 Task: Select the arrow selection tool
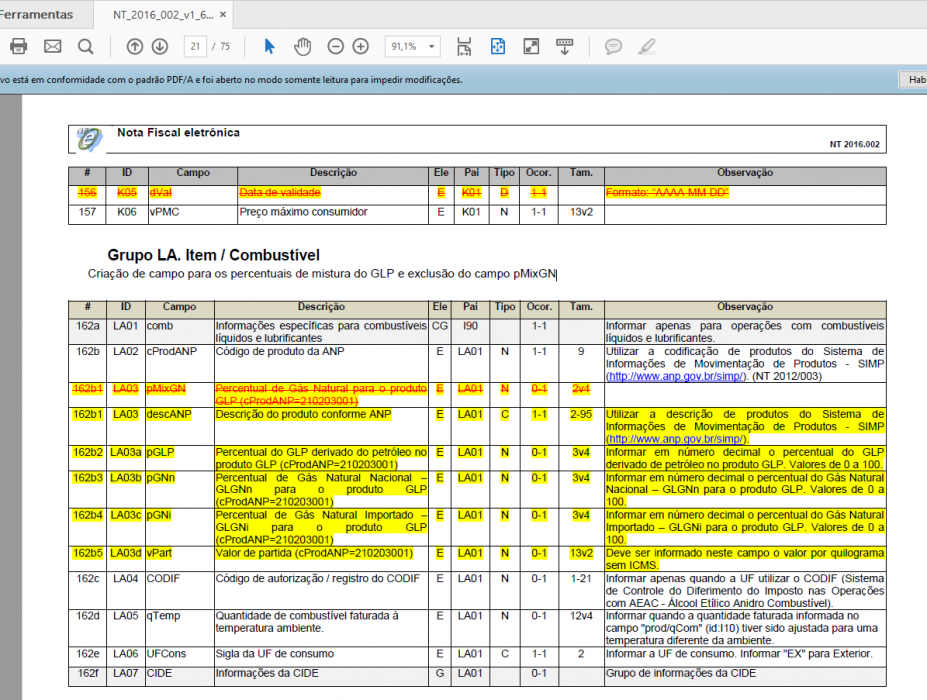(x=269, y=46)
